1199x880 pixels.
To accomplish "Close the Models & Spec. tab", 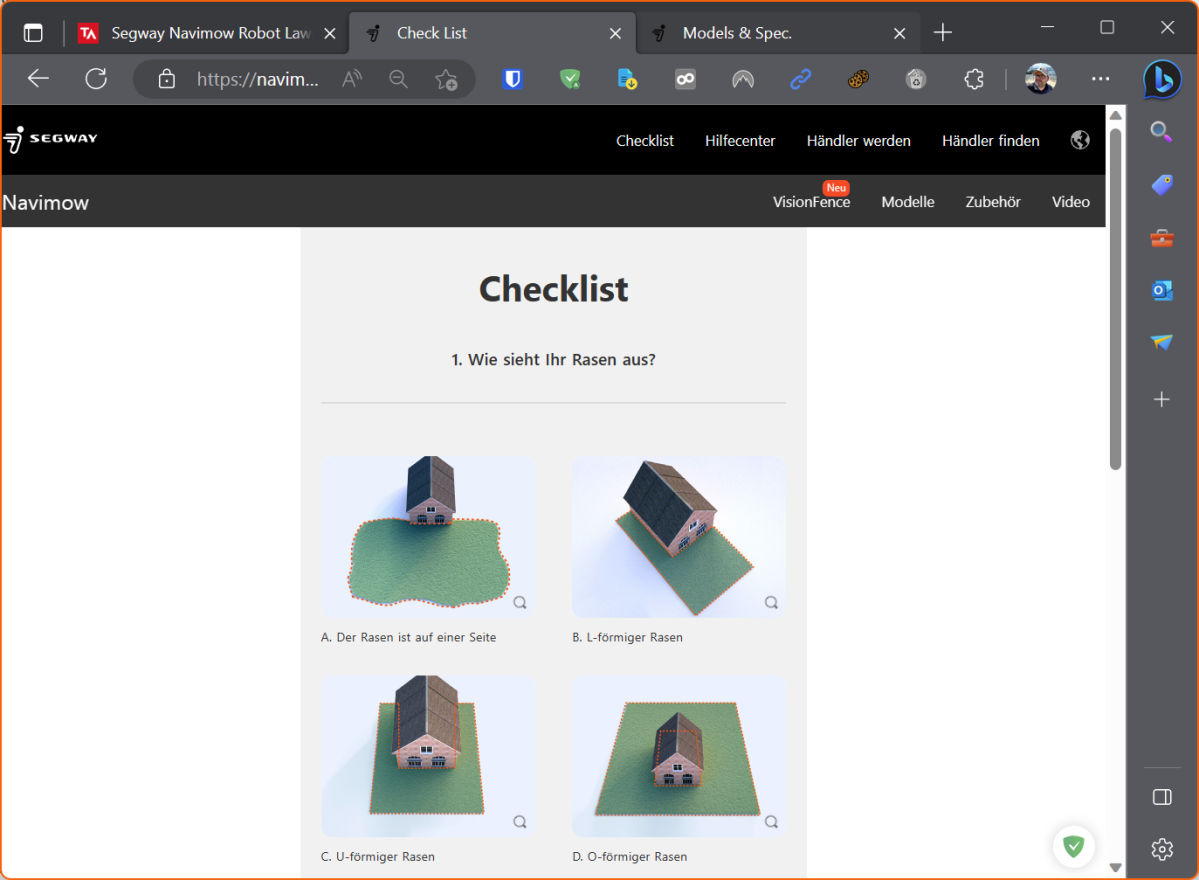I will click(899, 33).
